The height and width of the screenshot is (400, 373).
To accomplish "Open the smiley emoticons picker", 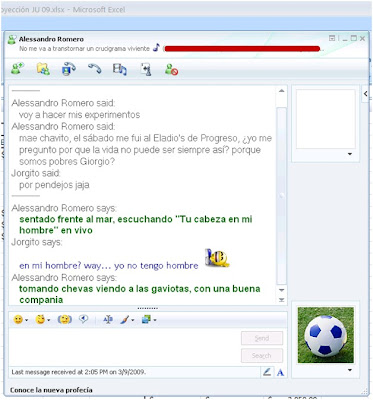I will 20,320.
